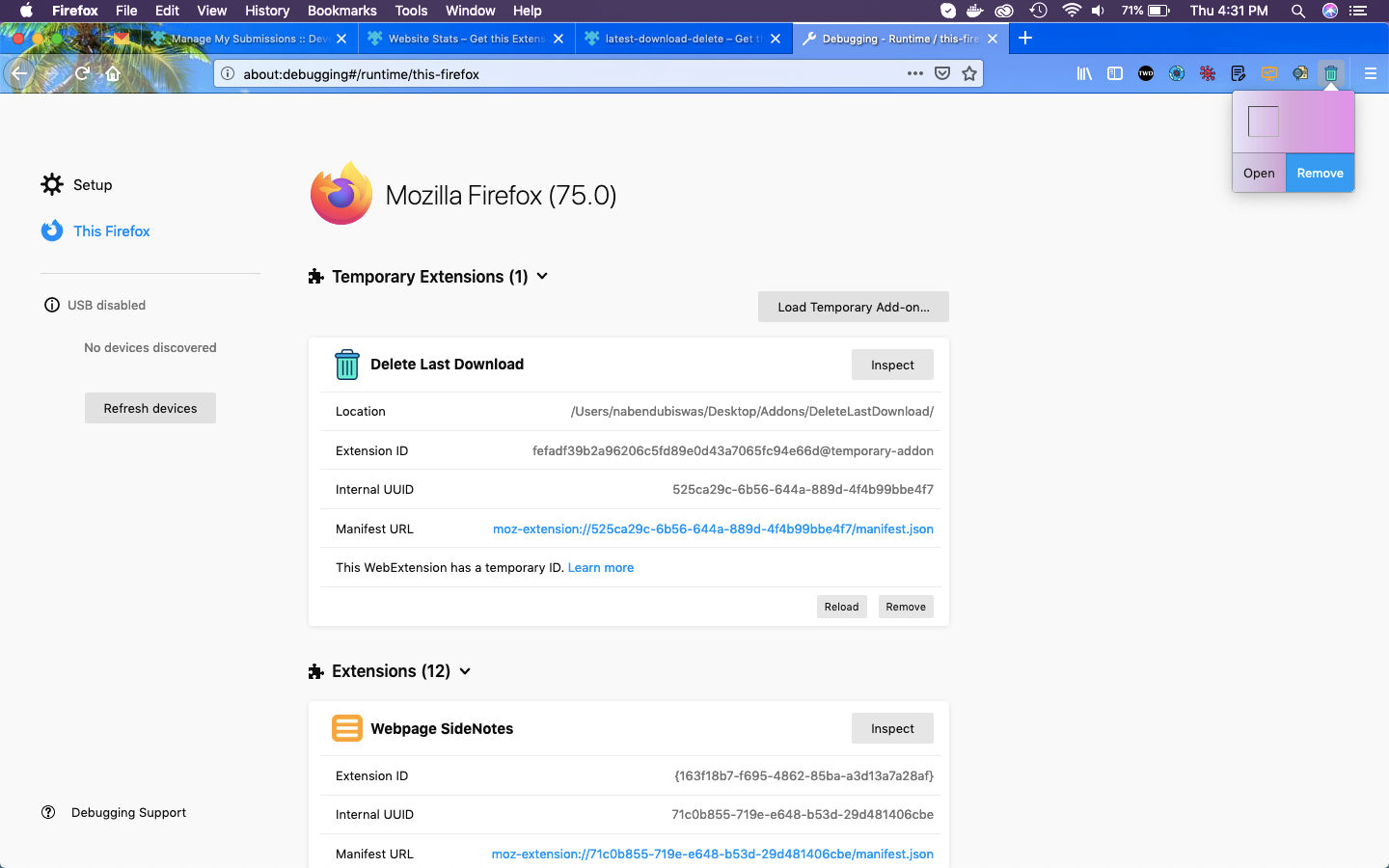1389x868 pixels.
Task: Switch to Manage My Submissions tab
Action: pos(249,39)
